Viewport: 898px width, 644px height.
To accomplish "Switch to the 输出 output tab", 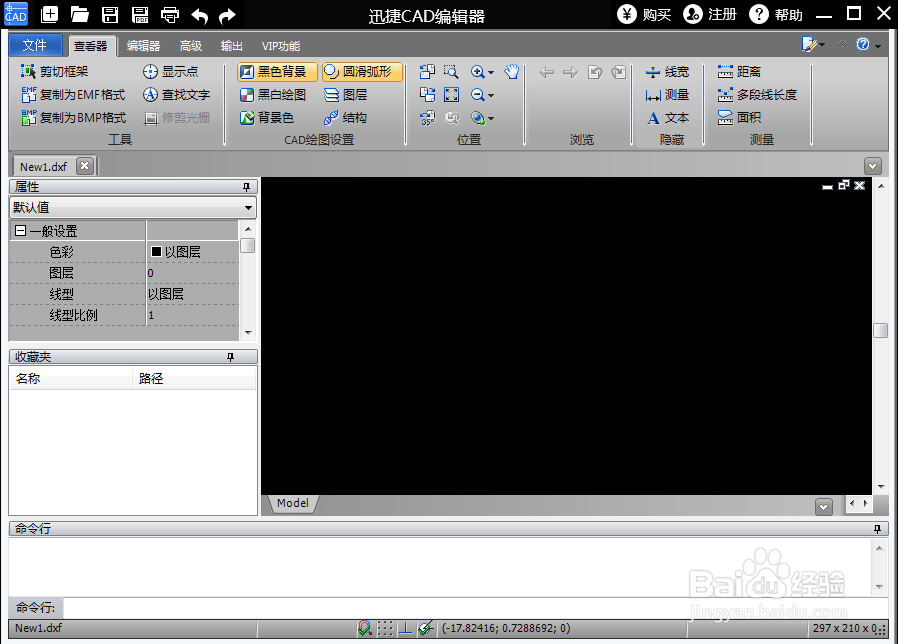I will pyautogui.click(x=232, y=46).
